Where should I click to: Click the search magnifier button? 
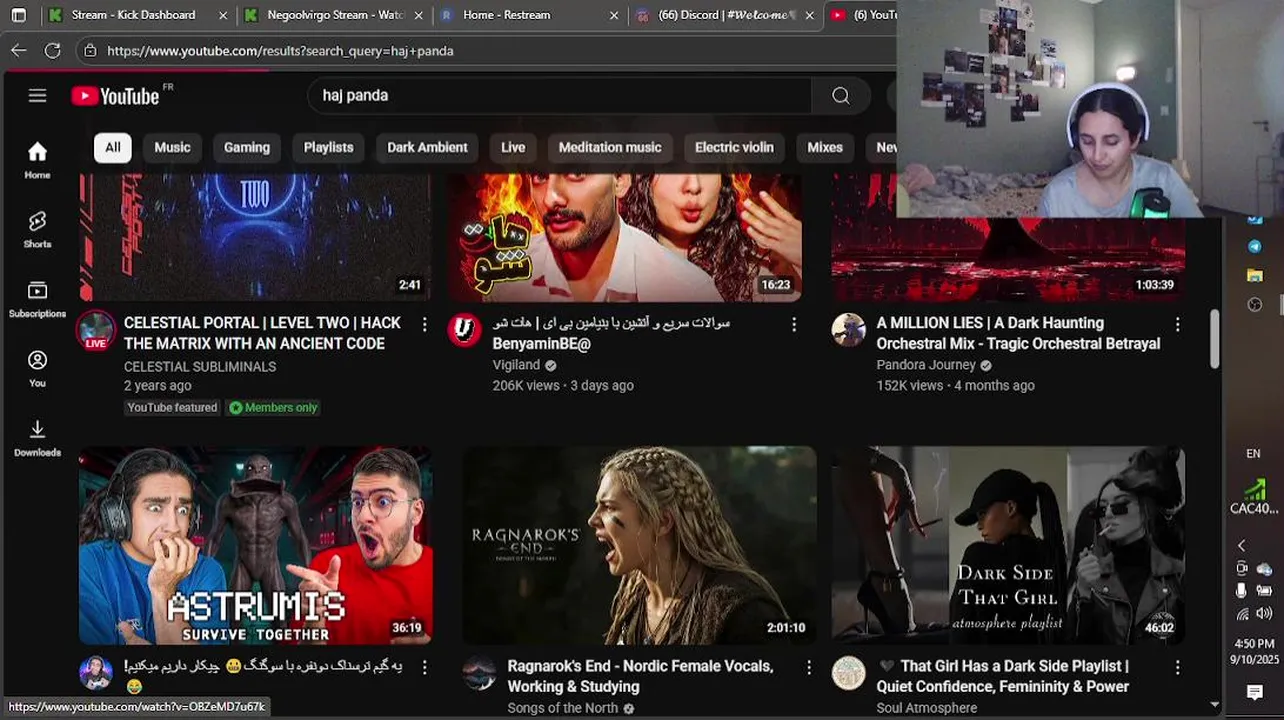pyautogui.click(x=841, y=96)
